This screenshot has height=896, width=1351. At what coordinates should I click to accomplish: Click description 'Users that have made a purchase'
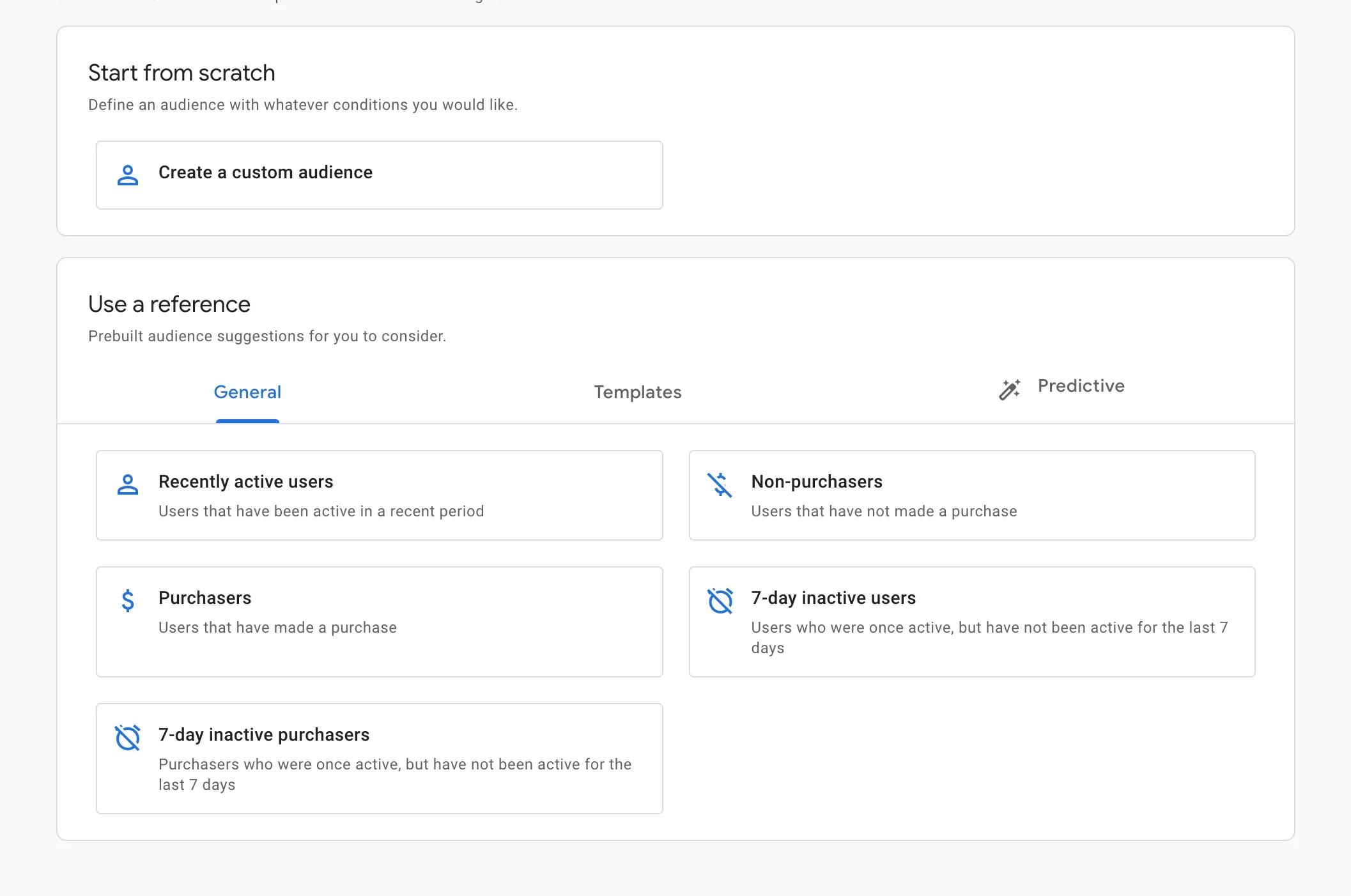(x=277, y=628)
